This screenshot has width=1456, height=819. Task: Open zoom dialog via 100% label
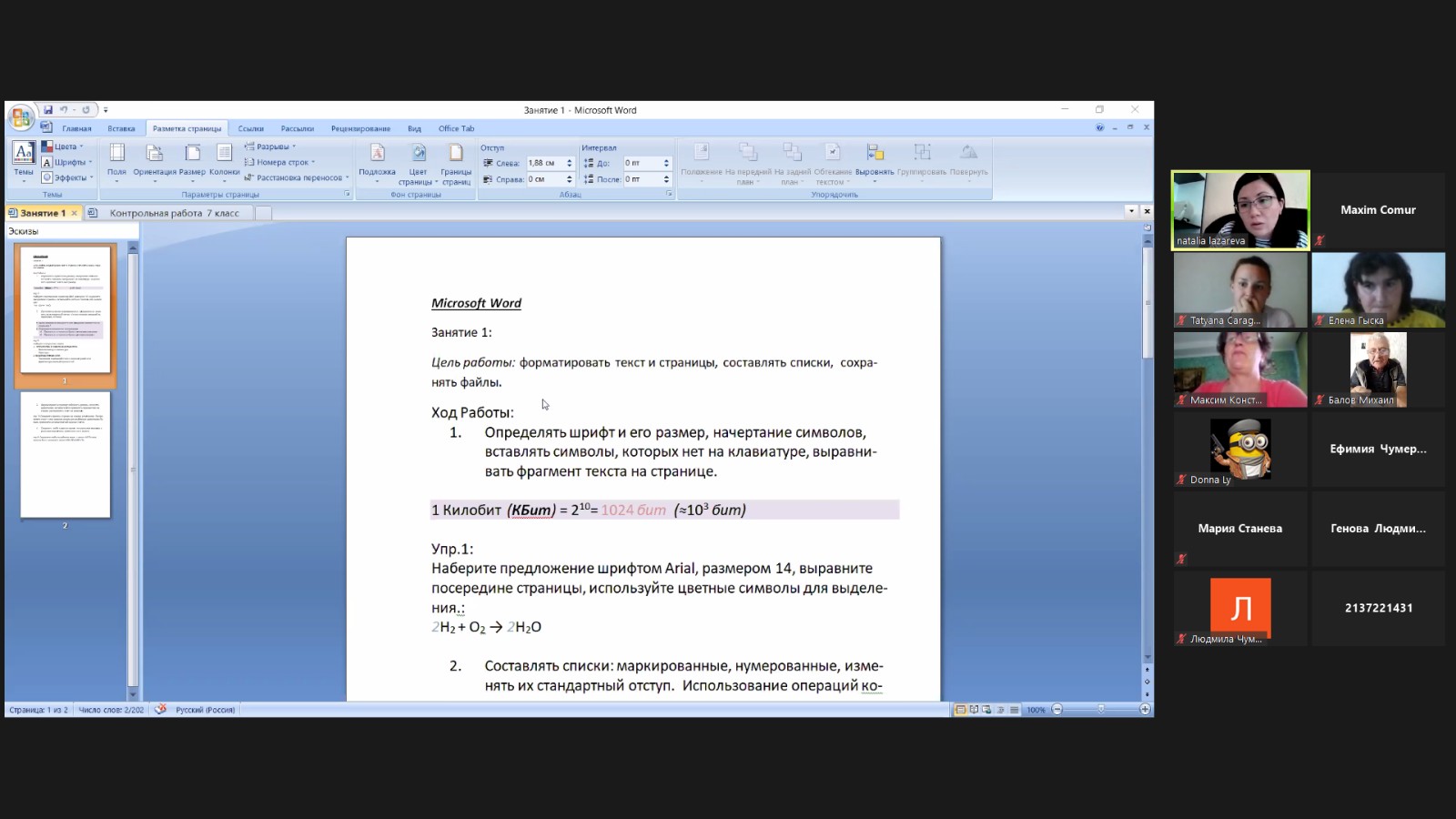click(1036, 710)
